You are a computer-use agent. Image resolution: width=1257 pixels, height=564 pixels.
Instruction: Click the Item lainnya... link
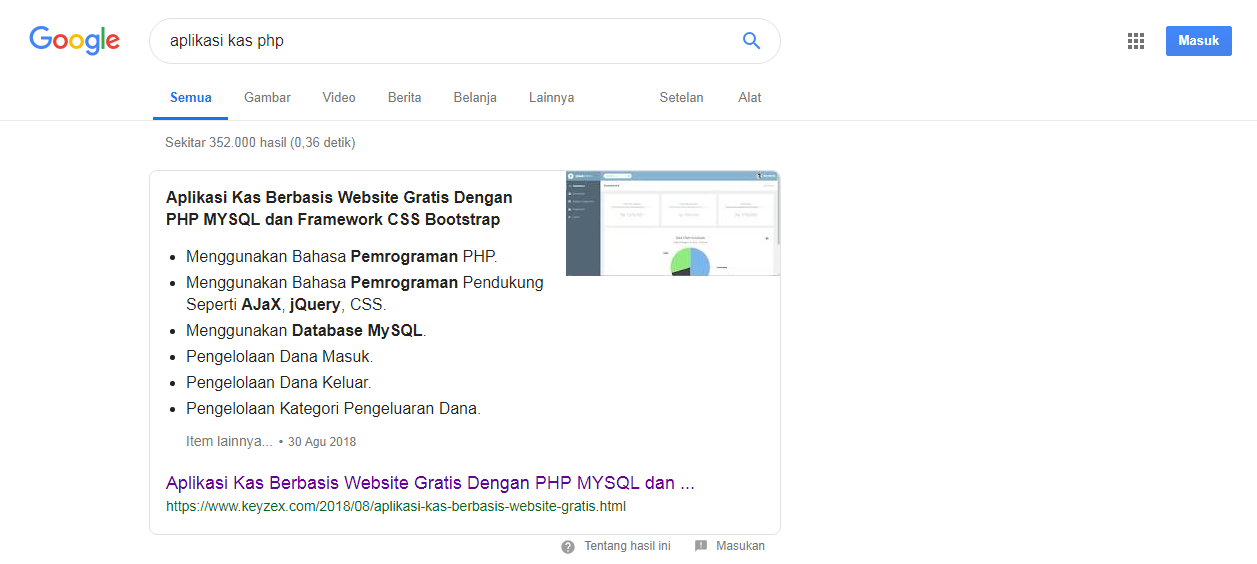click(x=229, y=441)
